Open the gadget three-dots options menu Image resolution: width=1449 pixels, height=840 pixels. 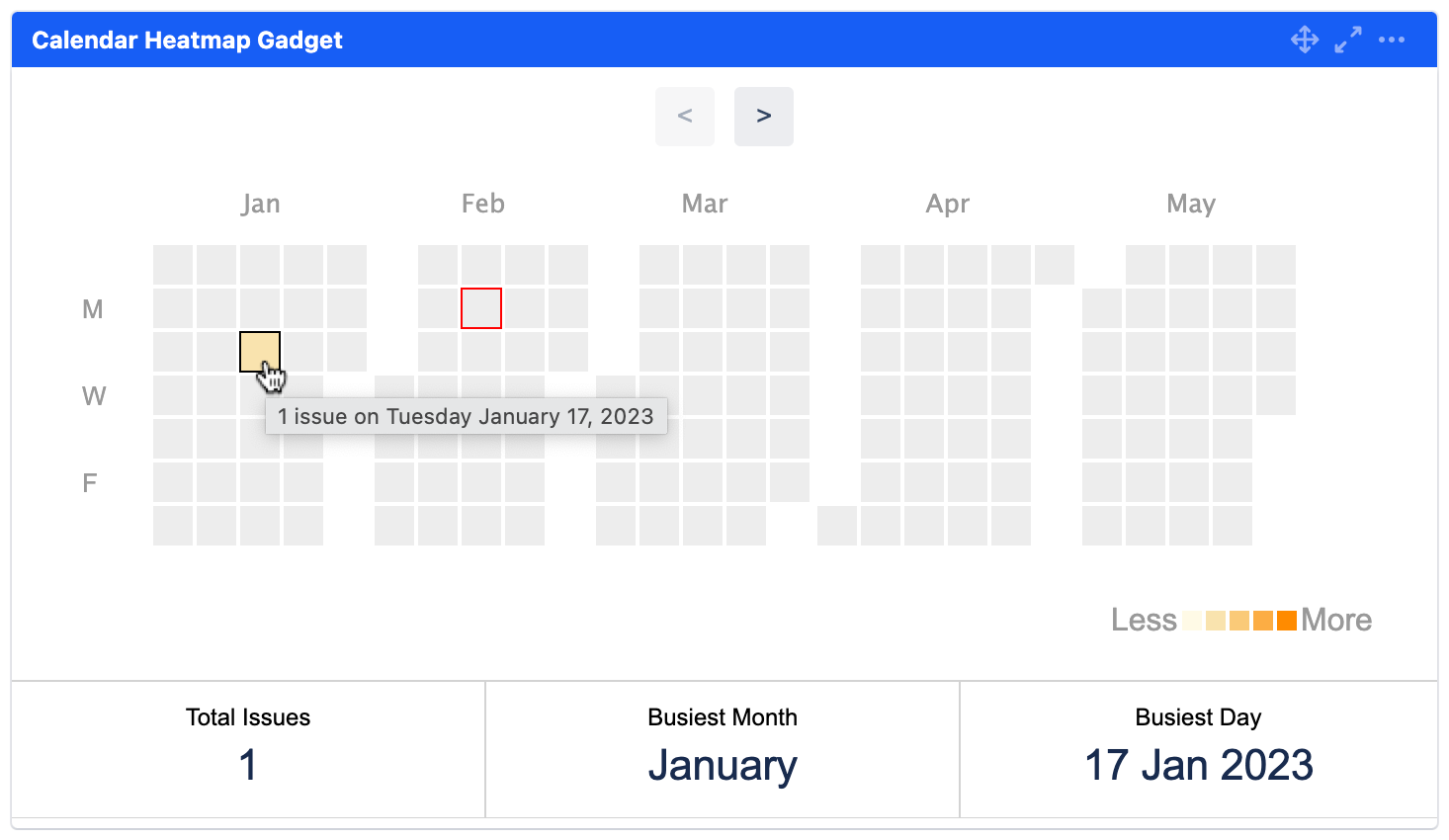[1392, 40]
